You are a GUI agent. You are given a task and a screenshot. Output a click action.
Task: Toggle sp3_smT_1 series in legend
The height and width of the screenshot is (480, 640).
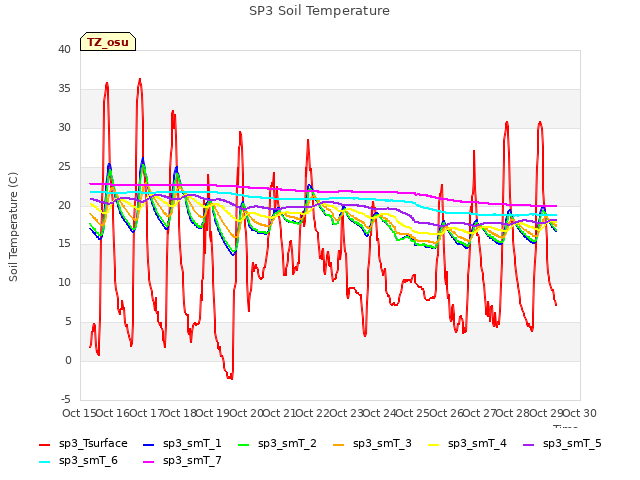(182, 444)
